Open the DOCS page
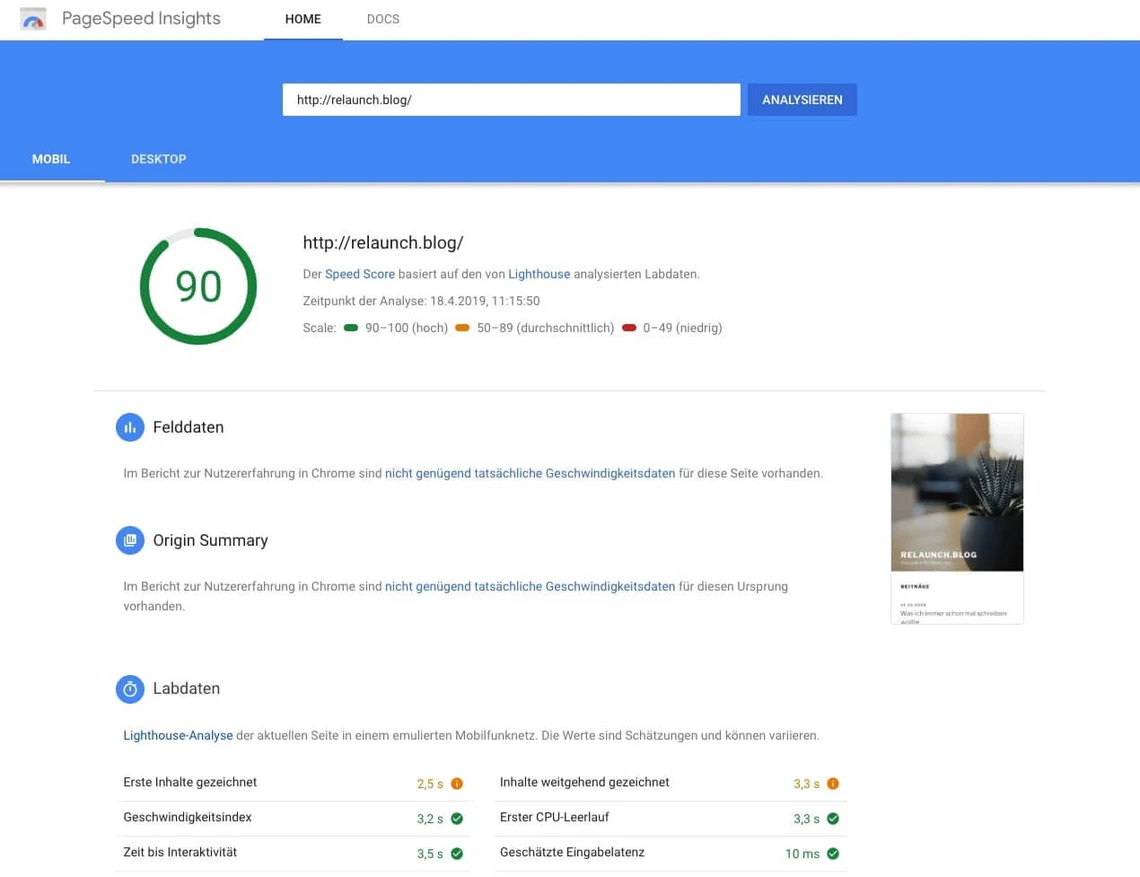This screenshot has width=1140, height=877. click(x=383, y=18)
